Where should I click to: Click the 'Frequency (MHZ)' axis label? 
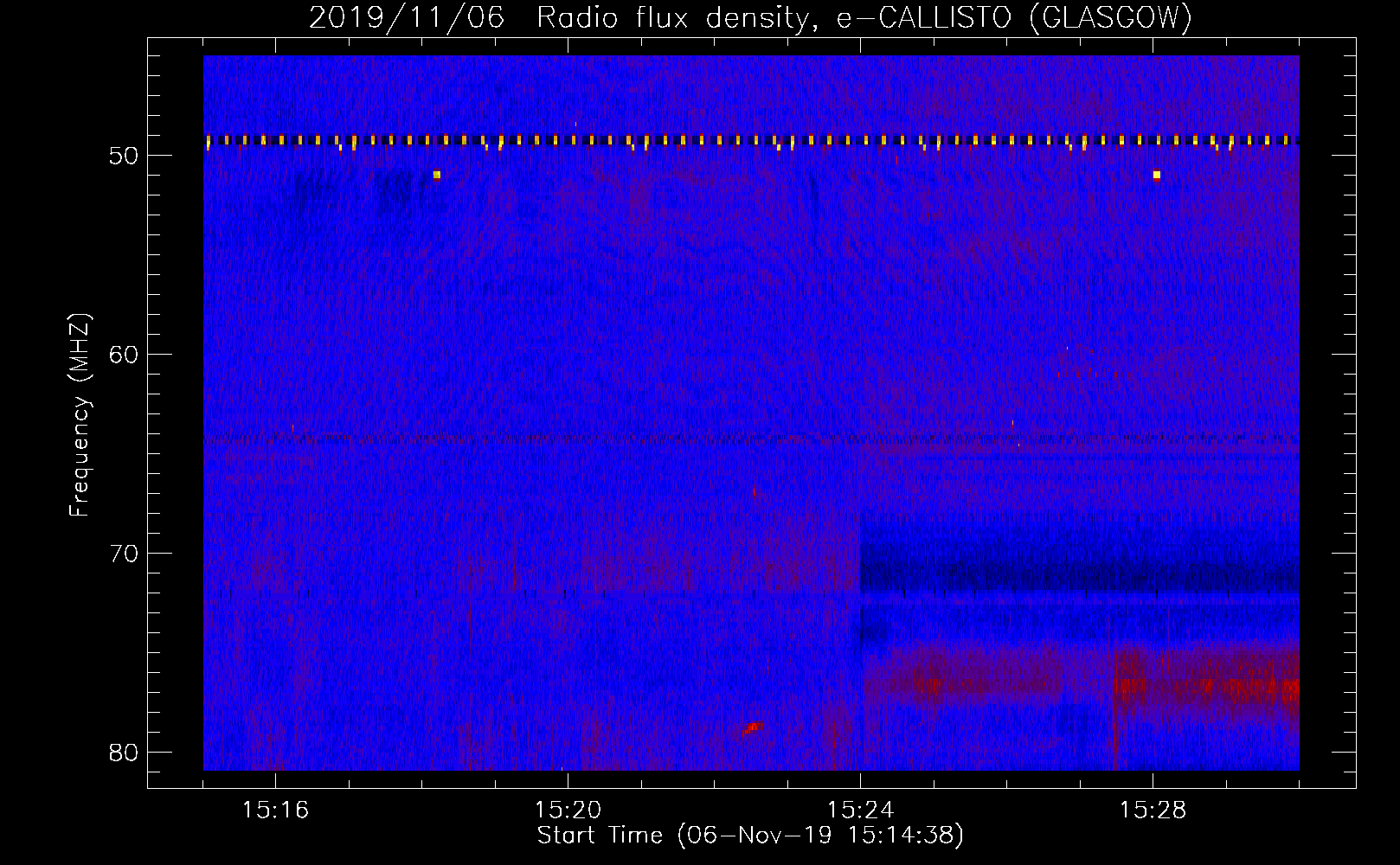click(80, 415)
